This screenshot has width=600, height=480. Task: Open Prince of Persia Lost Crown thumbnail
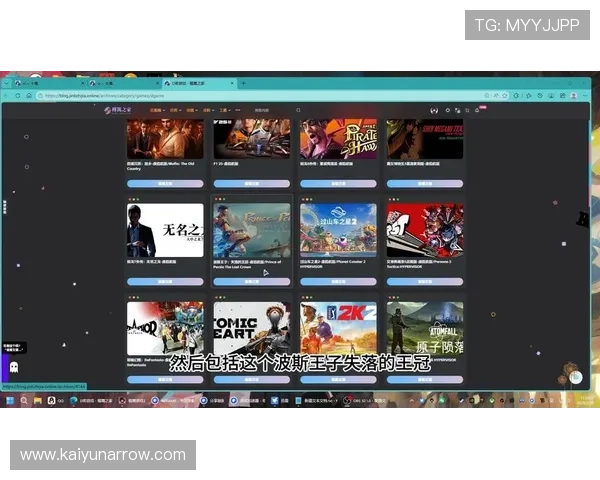click(x=252, y=230)
